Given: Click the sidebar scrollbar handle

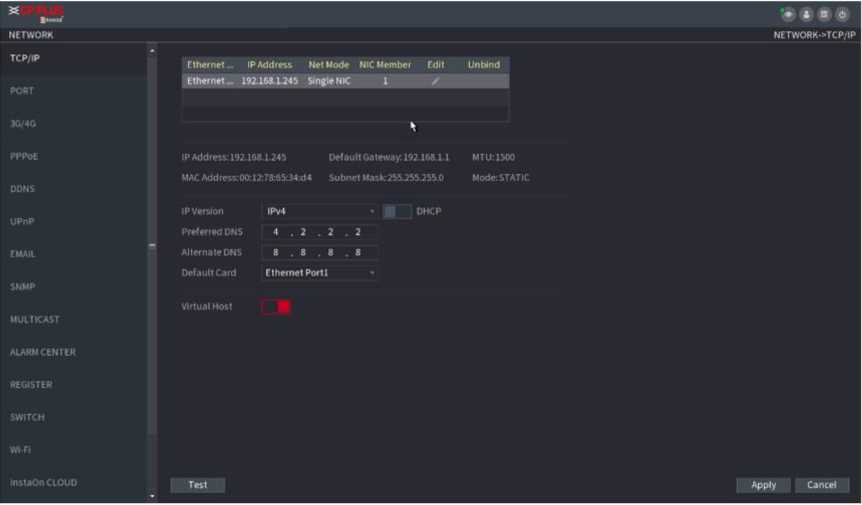Looking at the screenshot, I should point(152,246).
